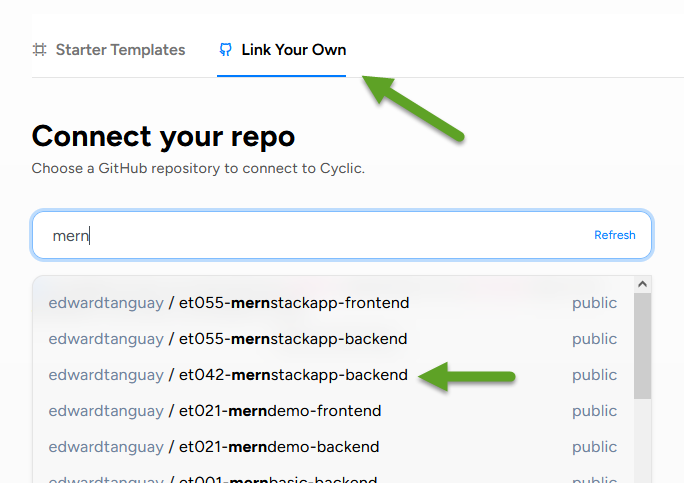Viewport: 684px width, 483px height.
Task: Click the Refresh link in the search box
Action: [x=615, y=235]
